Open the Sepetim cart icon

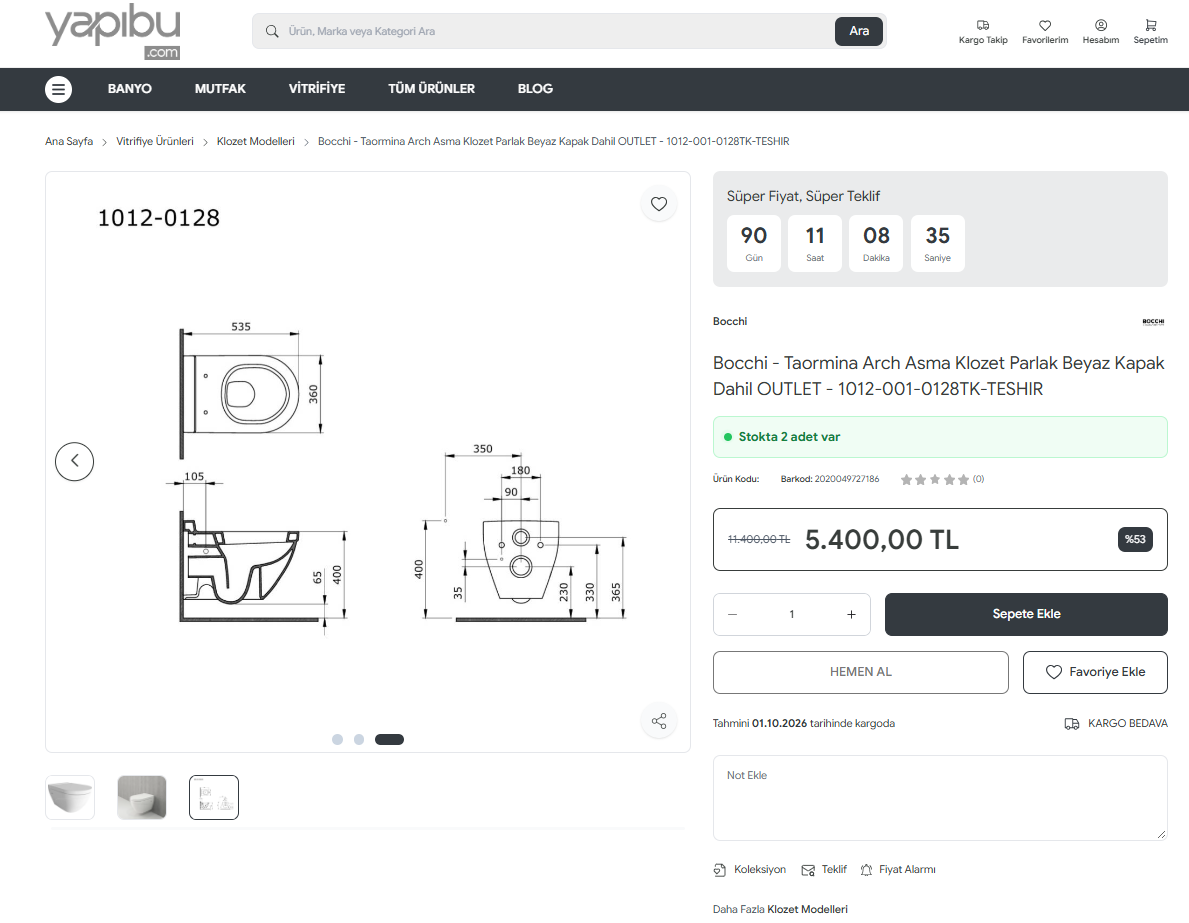point(1150,25)
